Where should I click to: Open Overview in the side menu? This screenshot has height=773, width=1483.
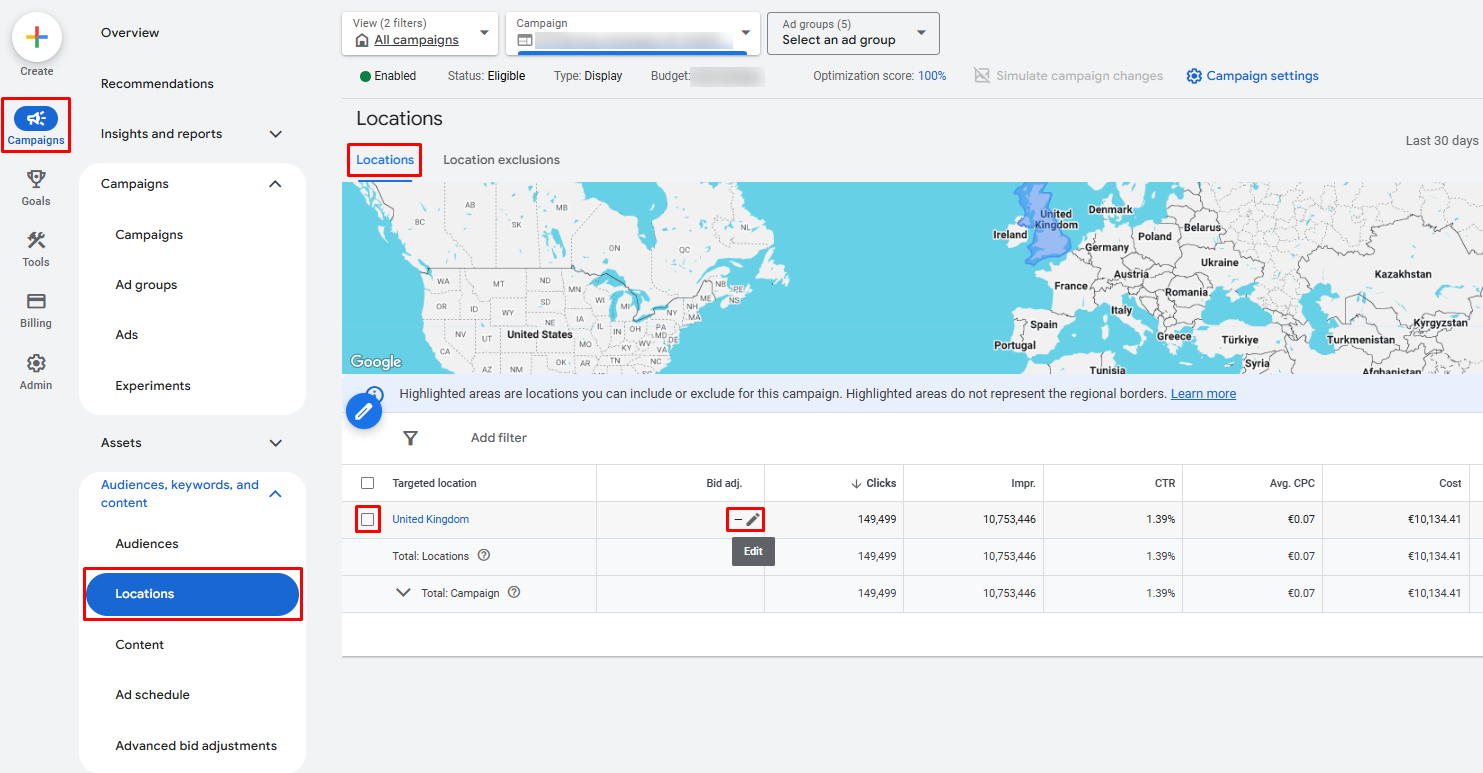click(x=130, y=33)
